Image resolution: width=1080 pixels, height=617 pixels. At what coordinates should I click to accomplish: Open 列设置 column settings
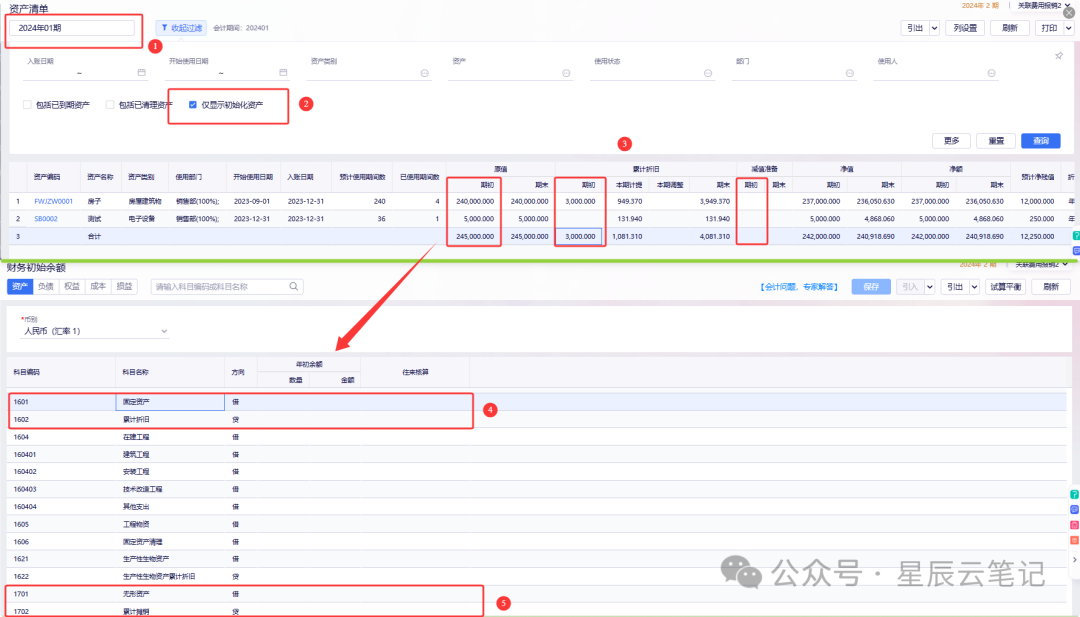click(x=965, y=28)
